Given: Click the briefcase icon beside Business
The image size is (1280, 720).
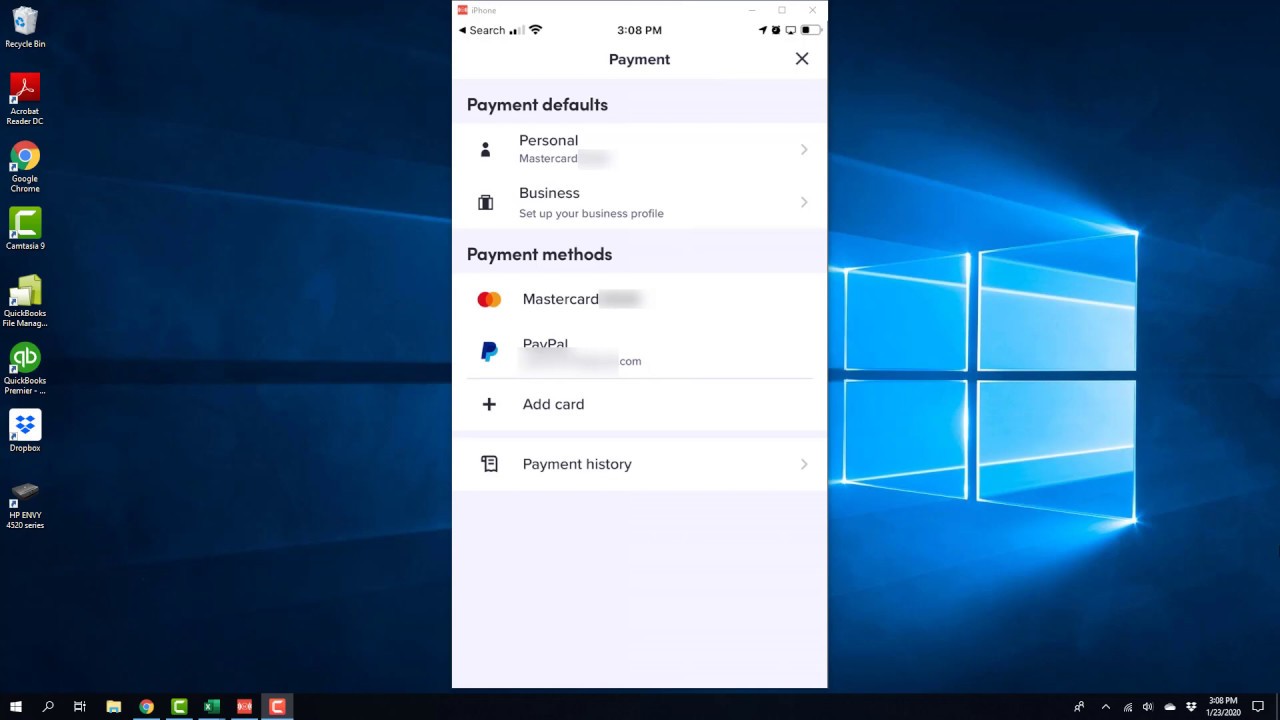Looking at the screenshot, I should (x=485, y=202).
